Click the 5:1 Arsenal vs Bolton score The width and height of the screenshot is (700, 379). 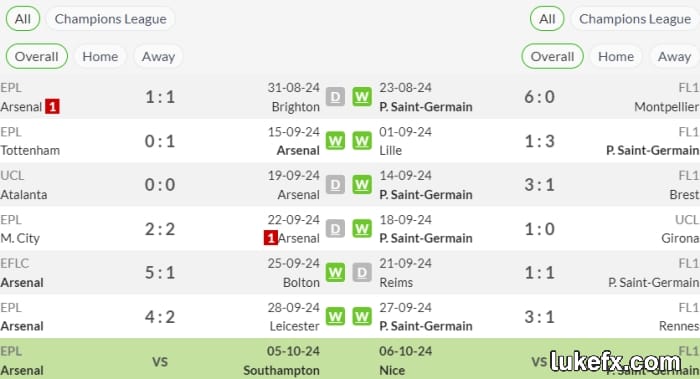point(160,272)
